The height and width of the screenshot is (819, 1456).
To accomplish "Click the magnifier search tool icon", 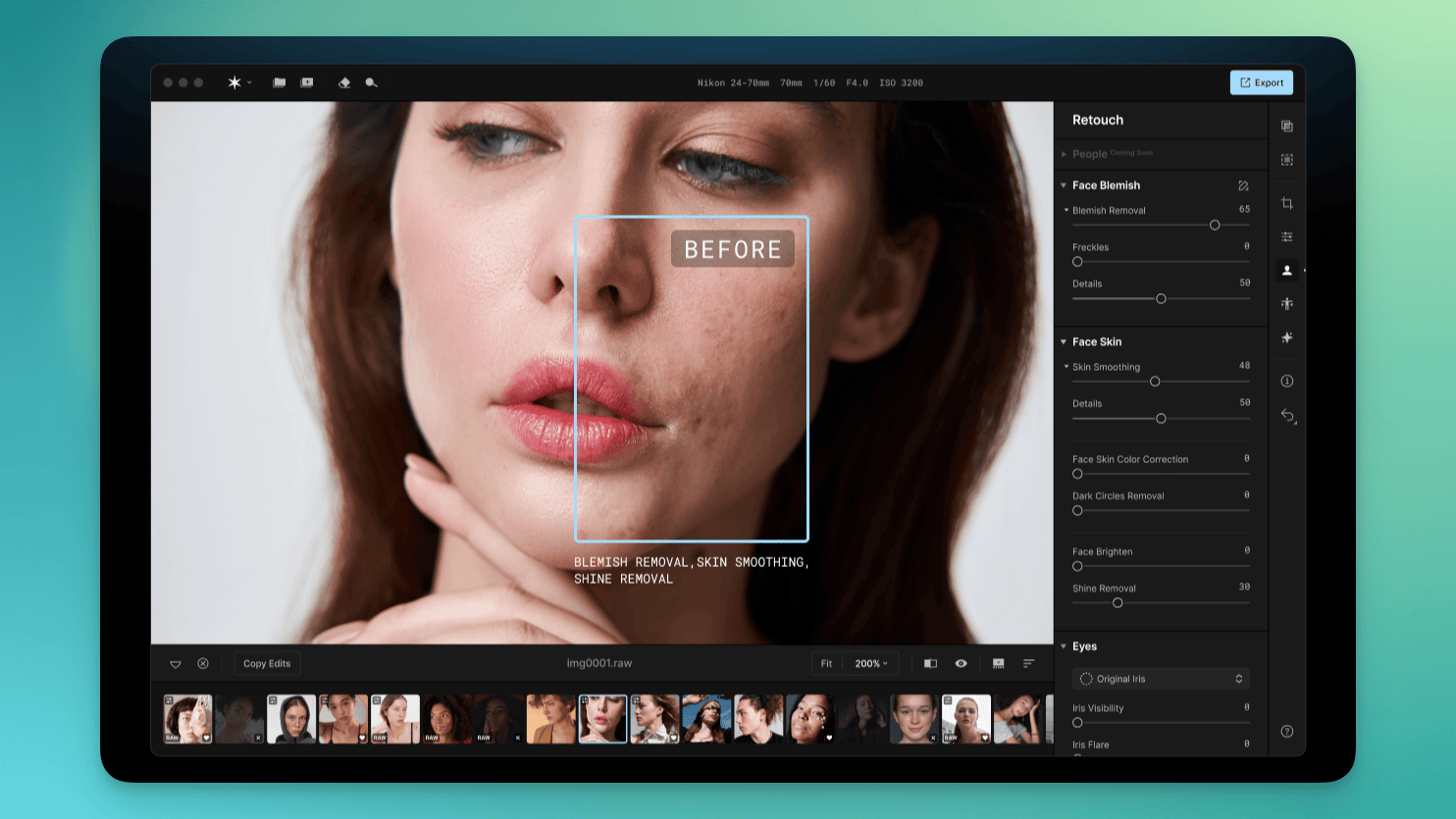I will pyautogui.click(x=371, y=83).
